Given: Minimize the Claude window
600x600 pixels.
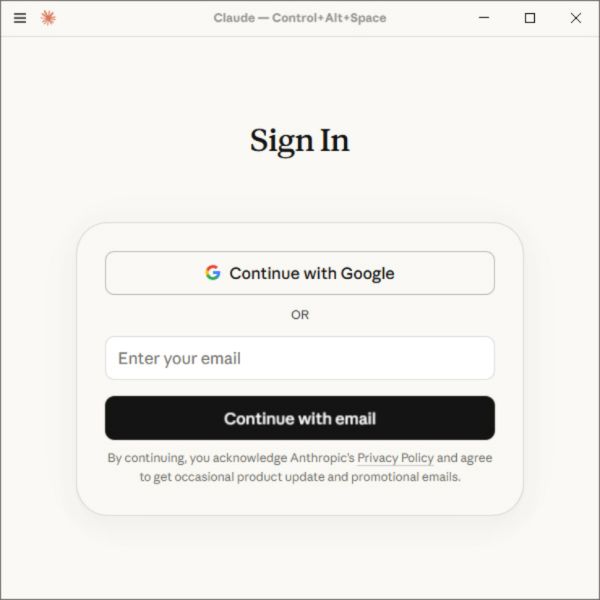Looking at the screenshot, I should pos(484,18).
